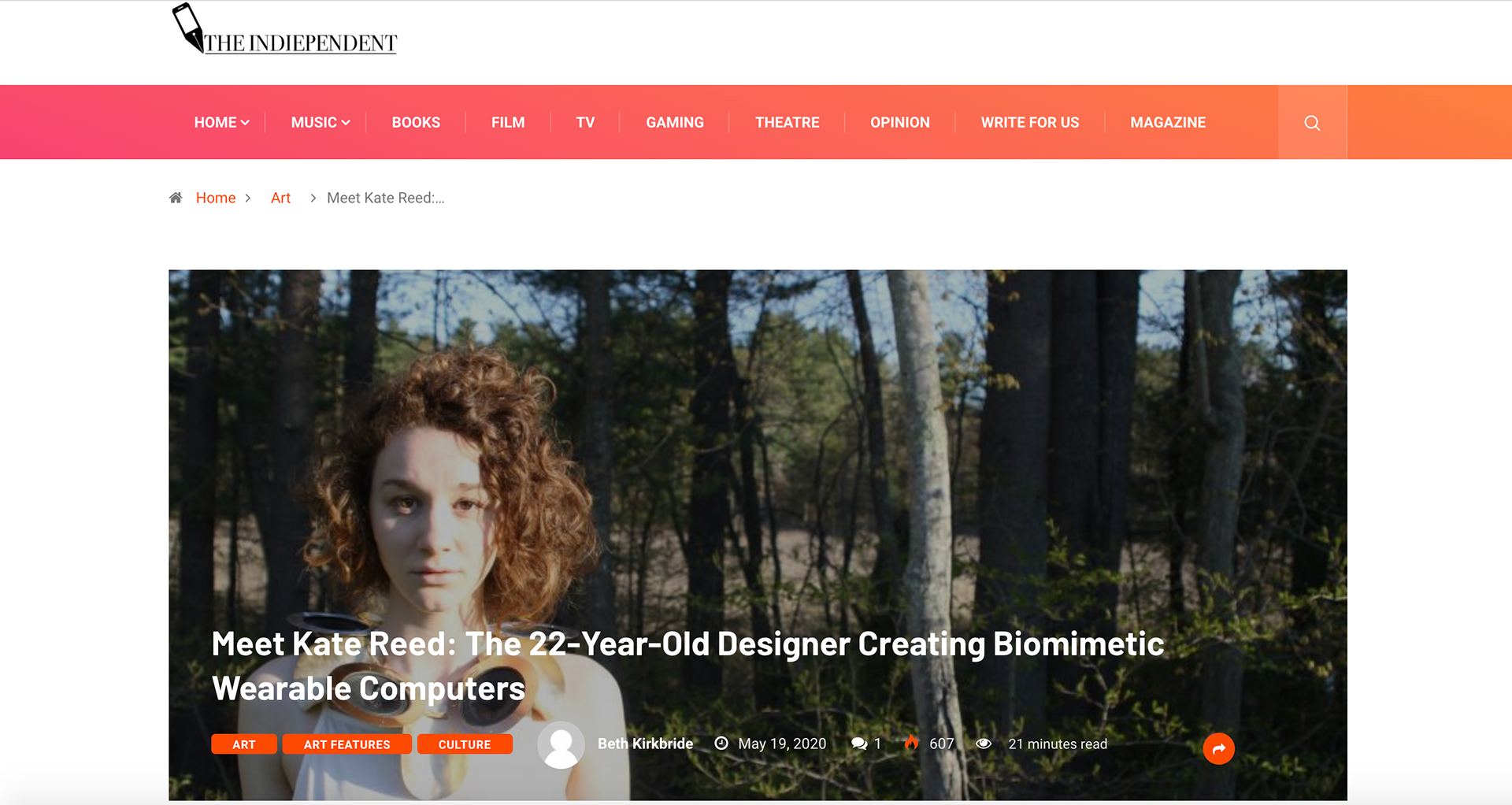
Task: Open the MAGAZINE menu item
Action: click(x=1168, y=122)
